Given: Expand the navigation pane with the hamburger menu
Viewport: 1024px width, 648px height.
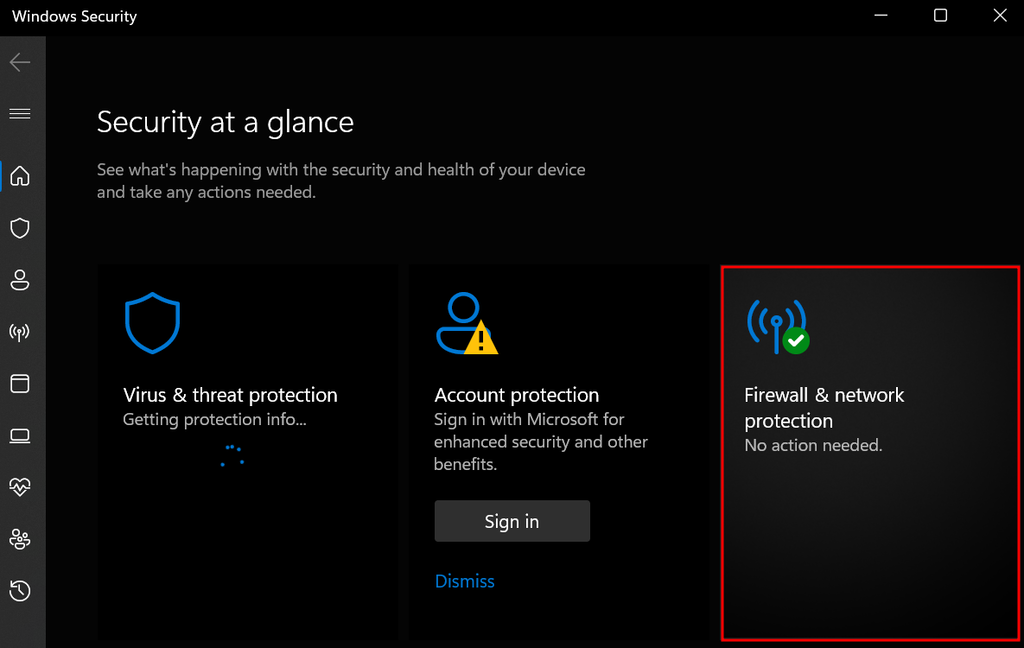Looking at the screenshot, I should (x=20, y=113).
